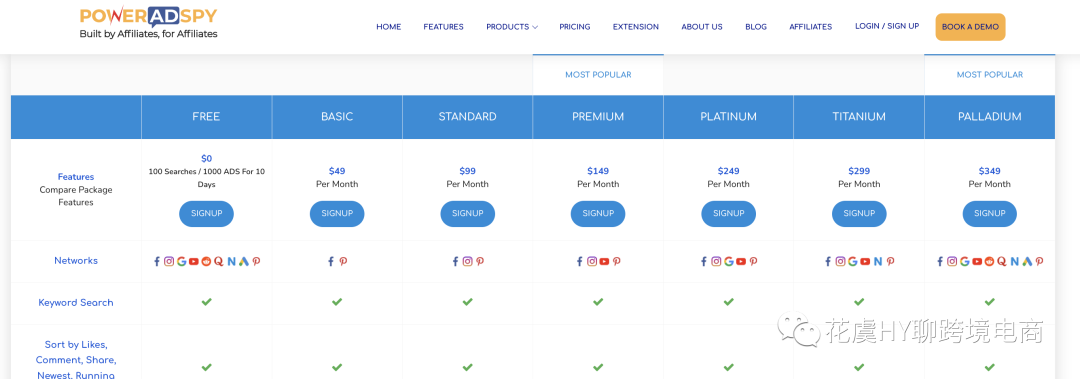
Task: Click Keyword Search checkmark under PREMIUM
Action: tap(598, 302)
